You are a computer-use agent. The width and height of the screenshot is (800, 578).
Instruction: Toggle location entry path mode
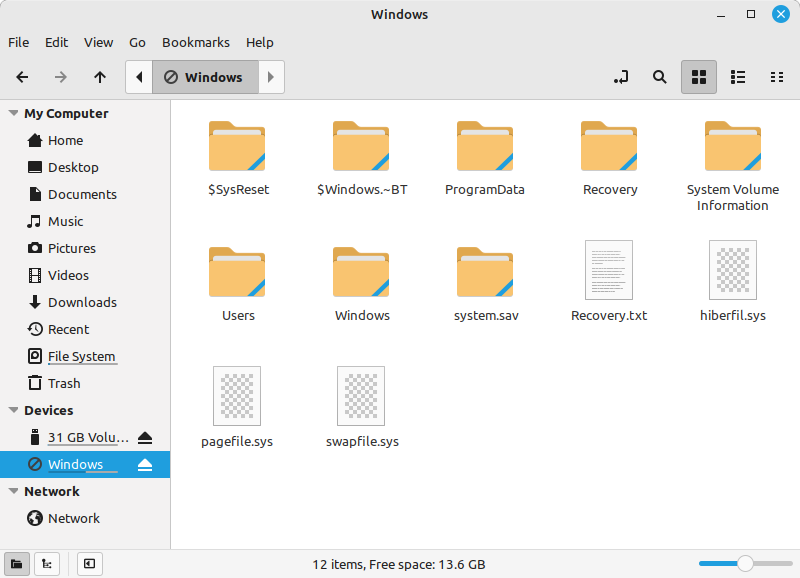(620, 77)
